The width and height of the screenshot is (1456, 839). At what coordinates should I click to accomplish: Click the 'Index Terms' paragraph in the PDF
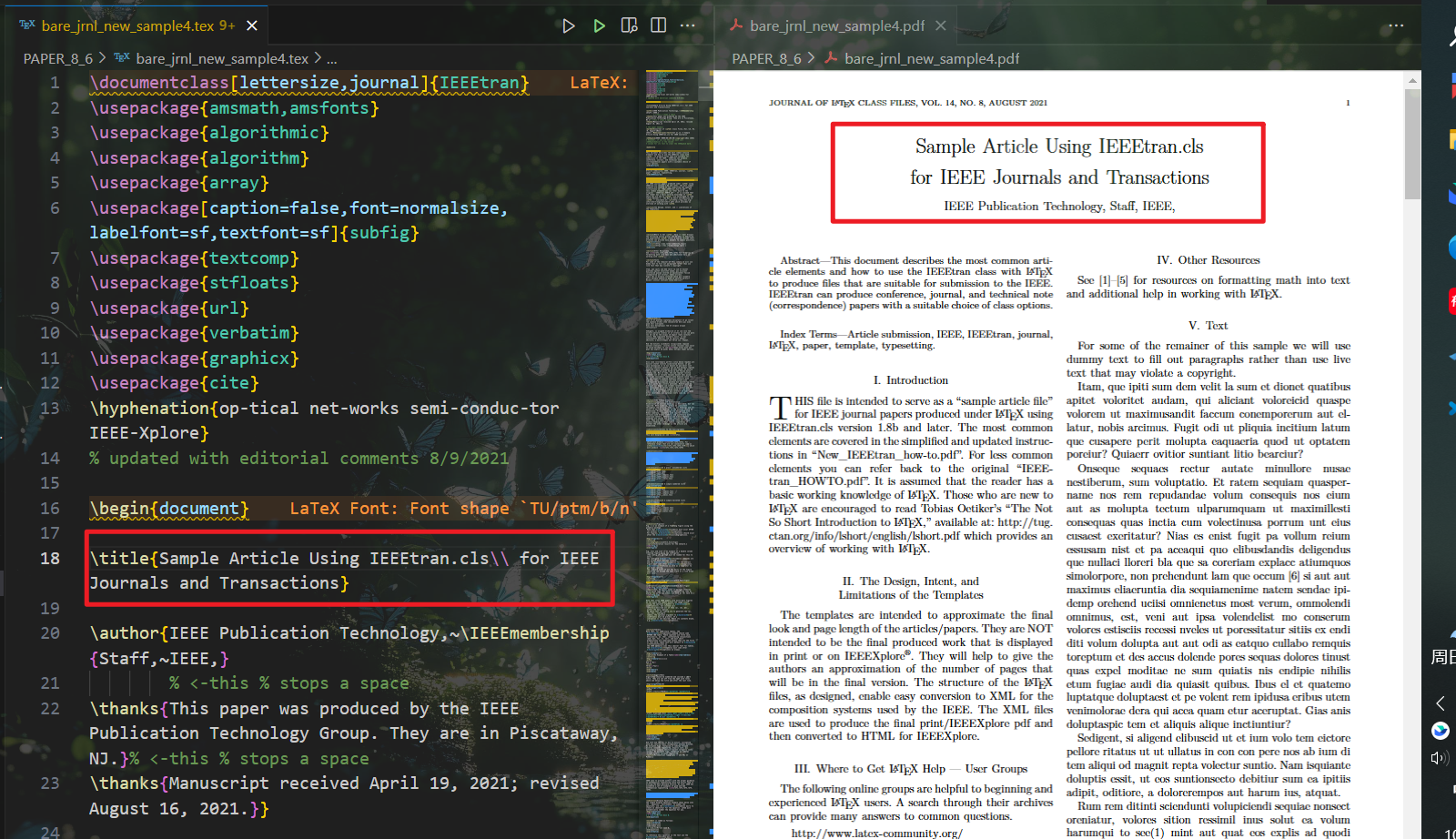click(x=910, y=339)
